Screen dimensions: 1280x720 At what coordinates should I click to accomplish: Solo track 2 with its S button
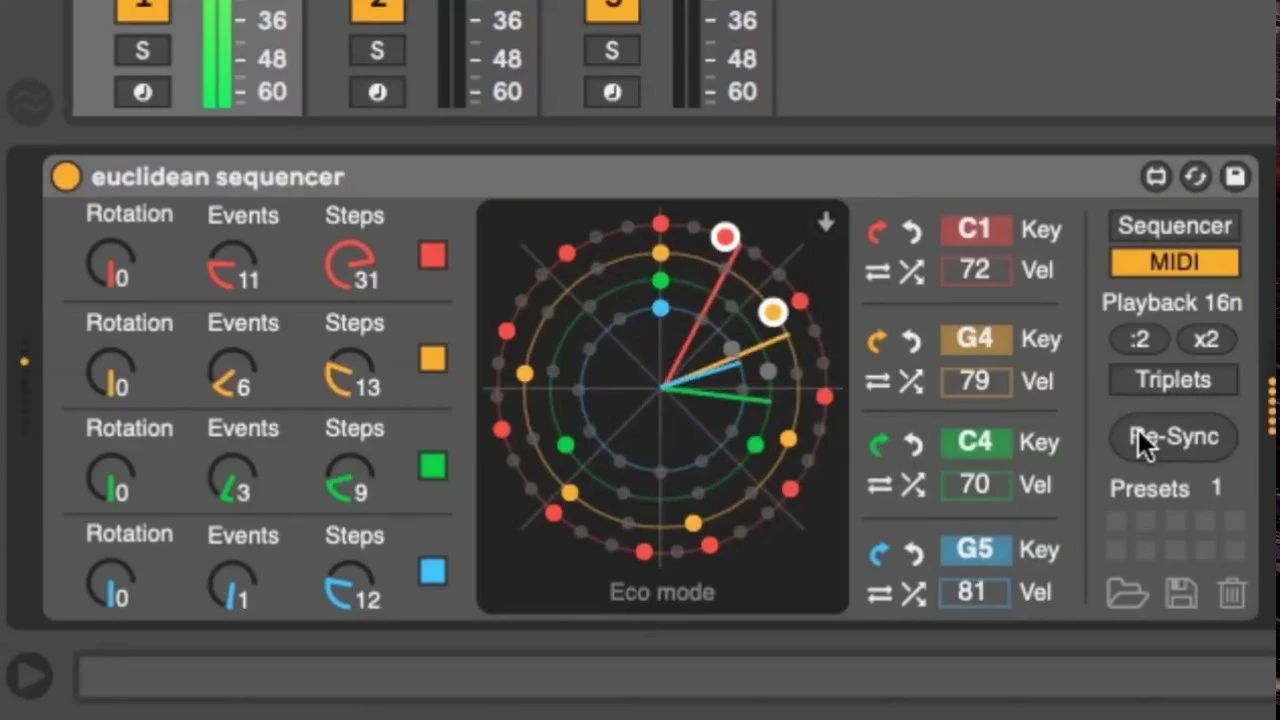(377, 51)
